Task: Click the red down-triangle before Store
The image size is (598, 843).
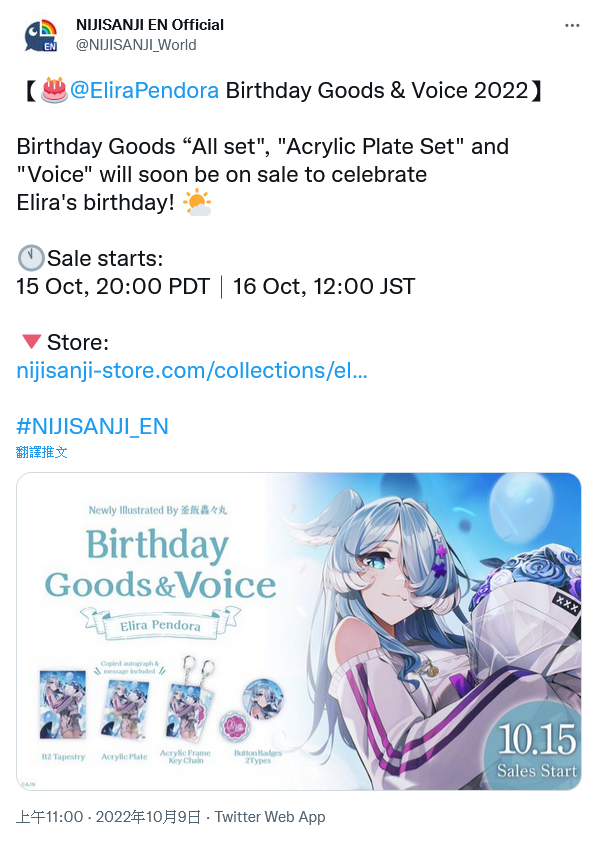Action: (x=31, y=341)
